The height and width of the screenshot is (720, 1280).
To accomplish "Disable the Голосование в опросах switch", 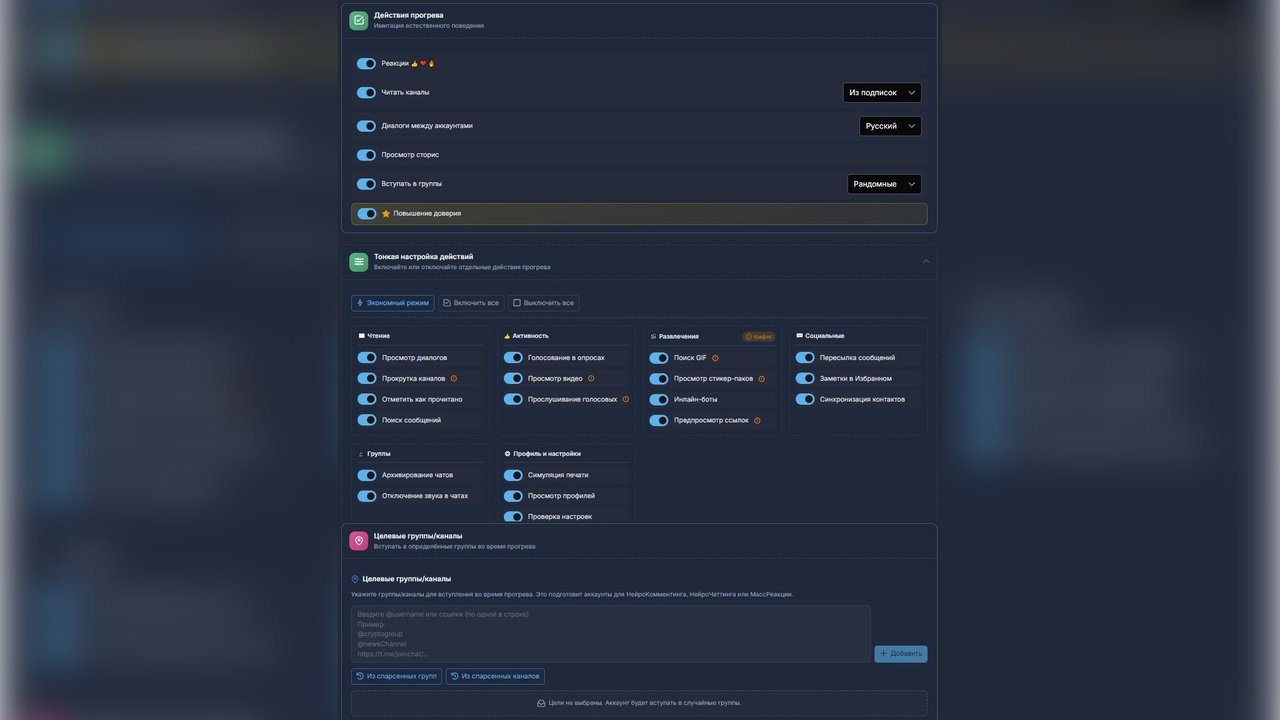I will pyautogui.click(x=513, y=358).
